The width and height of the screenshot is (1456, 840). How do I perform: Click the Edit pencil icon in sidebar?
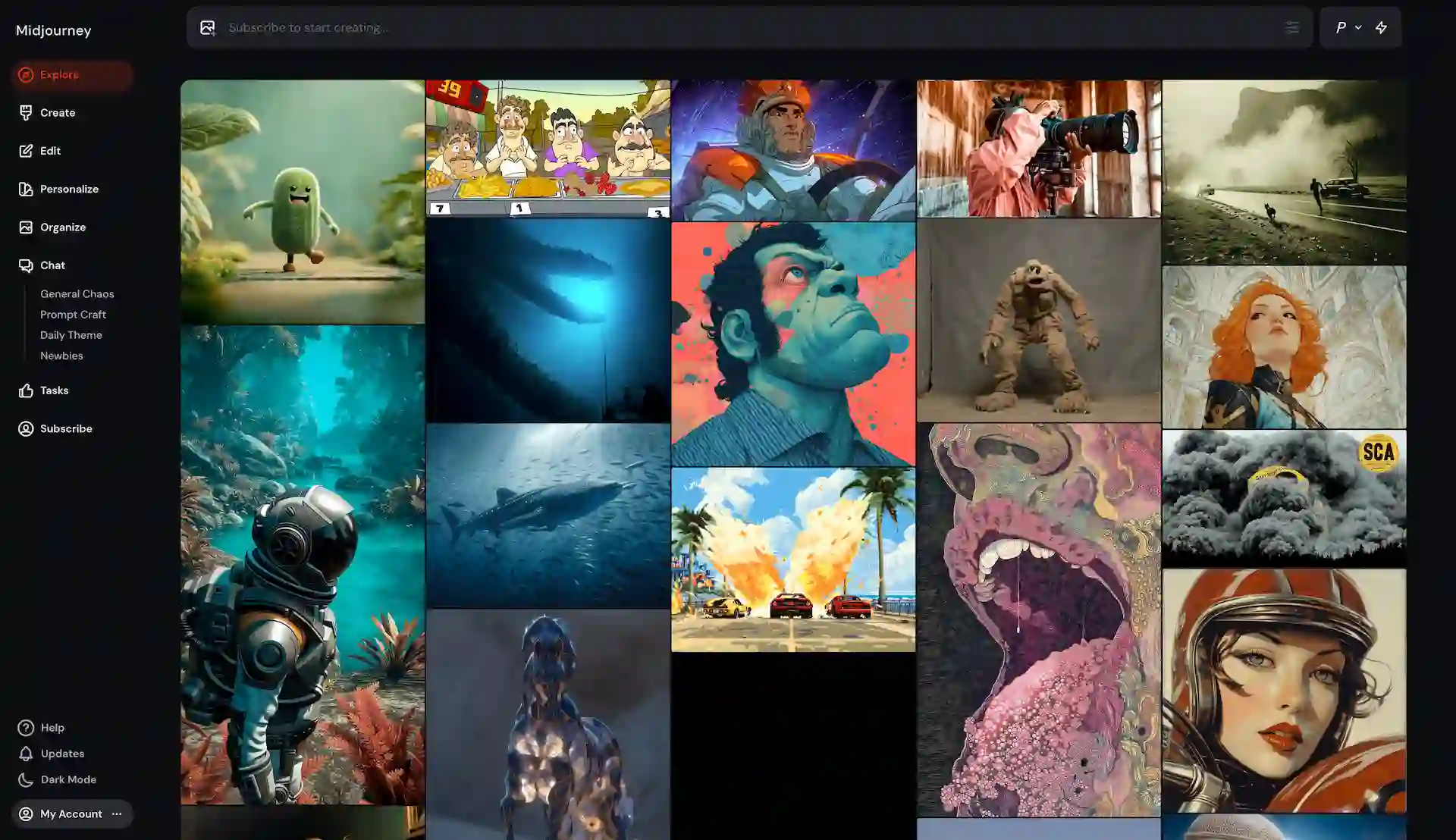click(26, 151)
